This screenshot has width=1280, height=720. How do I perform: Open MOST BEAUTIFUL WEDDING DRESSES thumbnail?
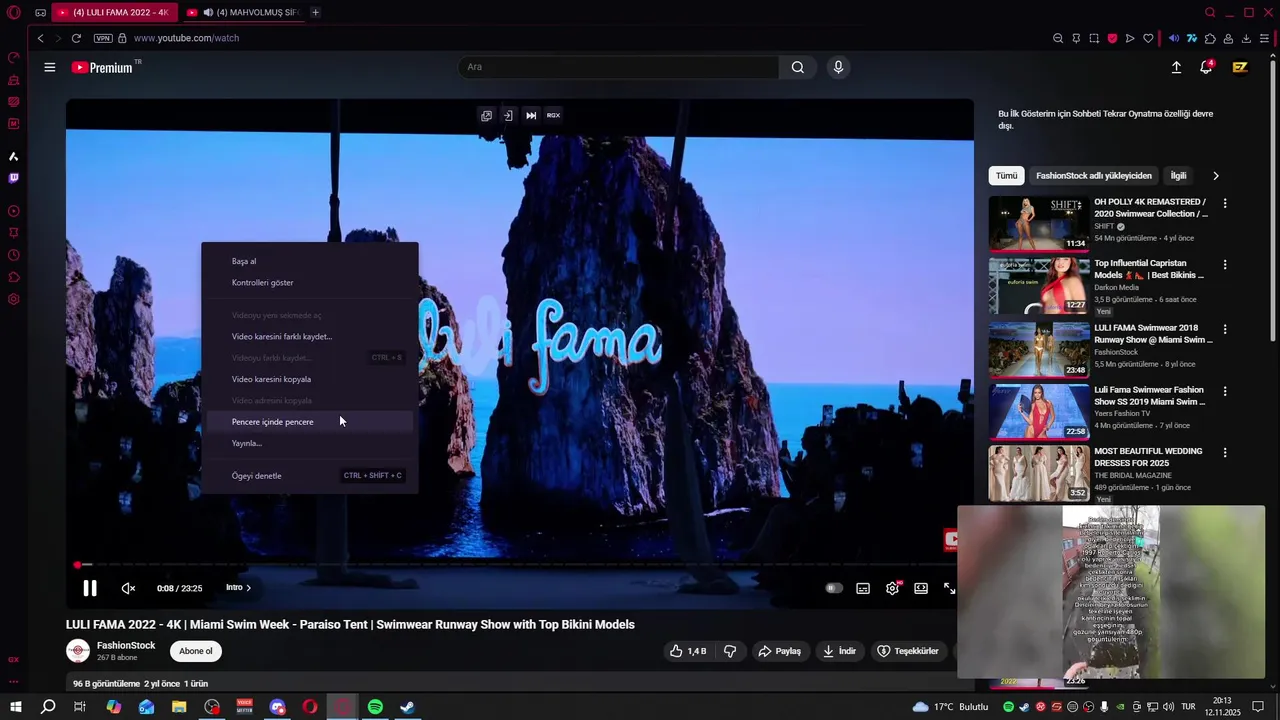point(1039,473)
